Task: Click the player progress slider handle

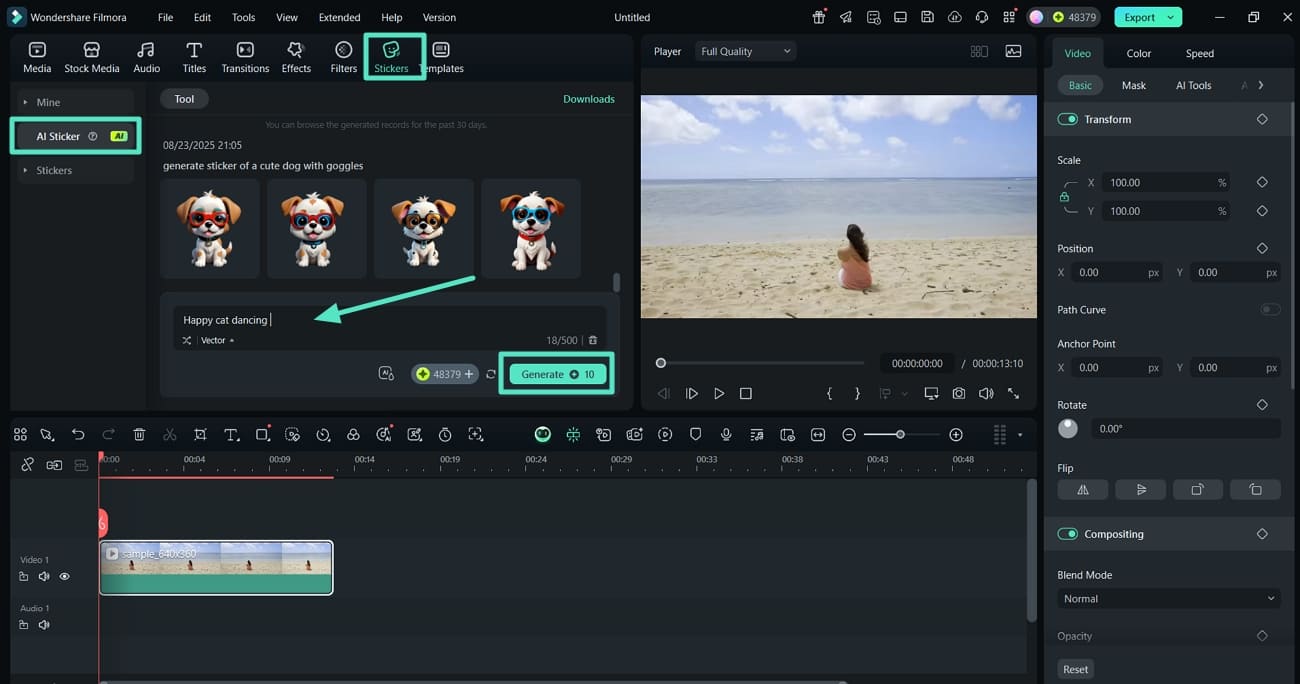Action: pos(661,363)
